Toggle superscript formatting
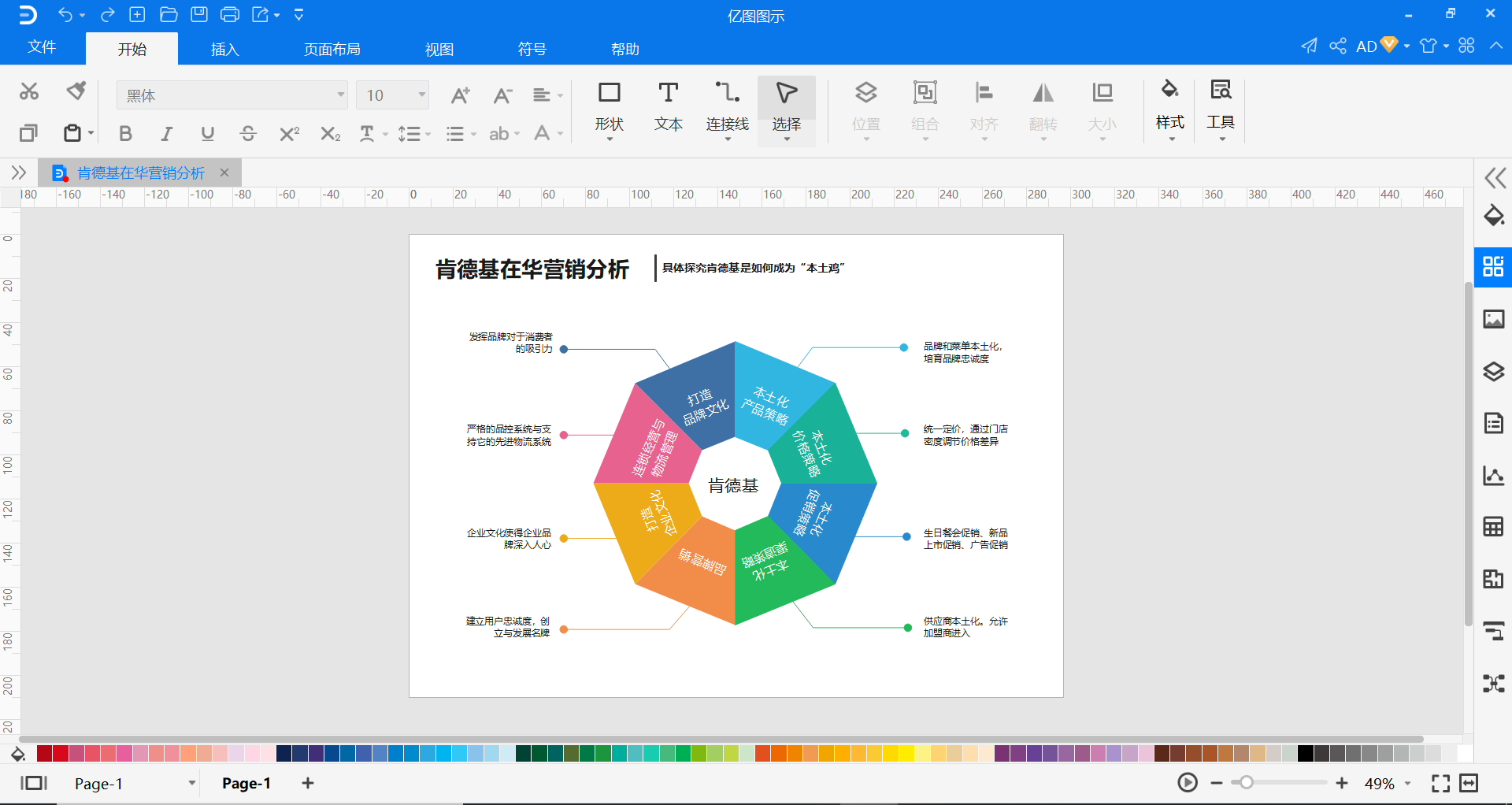The image size is (1512, 805). click(289, 134)
